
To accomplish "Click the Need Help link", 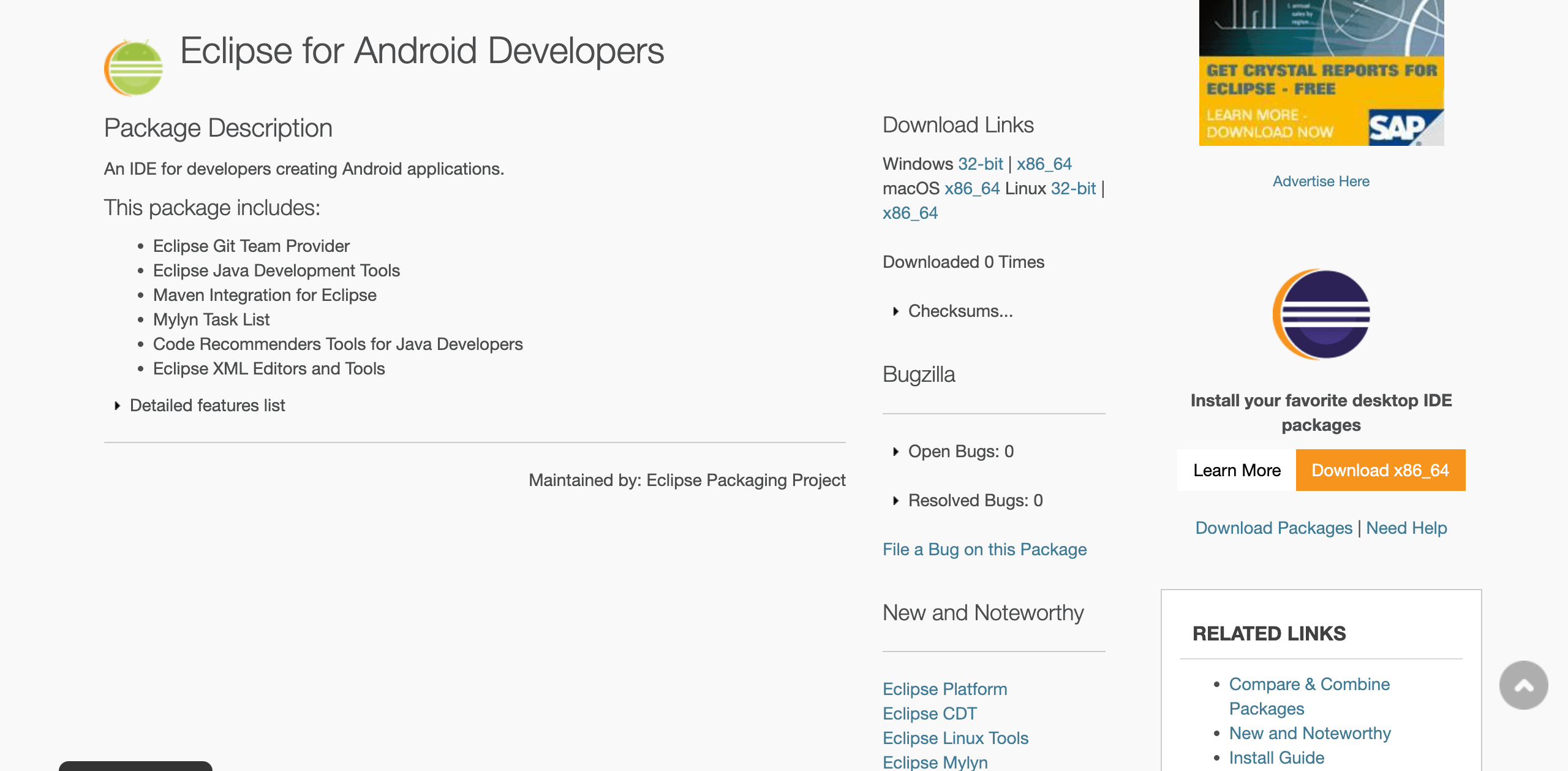I will 1406,528.
